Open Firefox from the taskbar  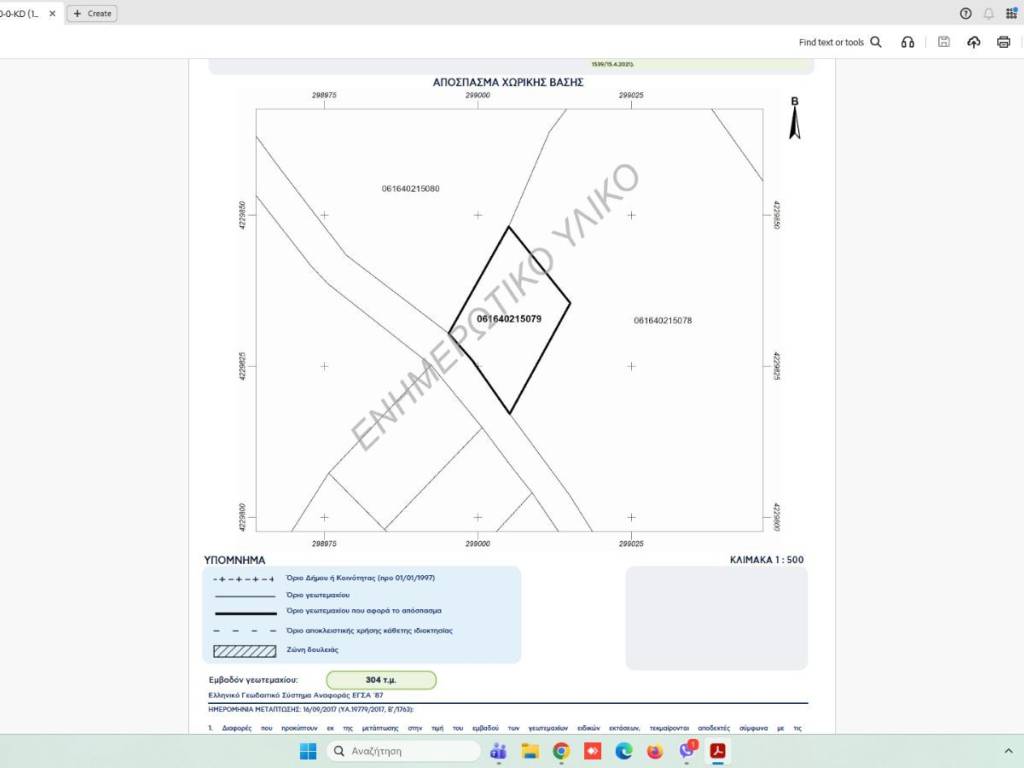pos(655,751)
